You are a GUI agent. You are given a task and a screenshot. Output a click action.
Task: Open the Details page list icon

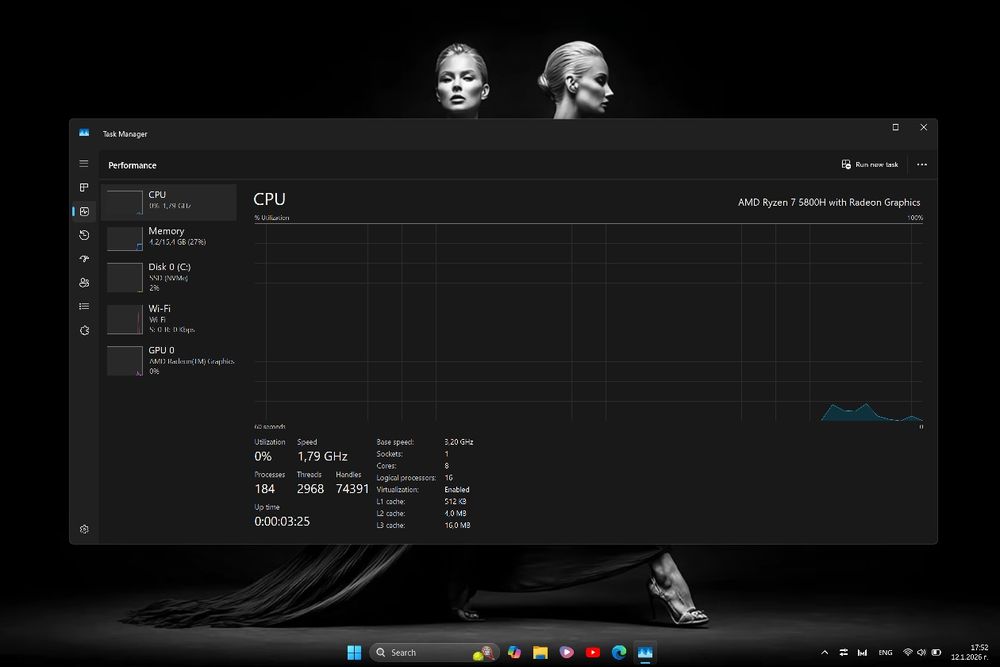pos(84,306)
